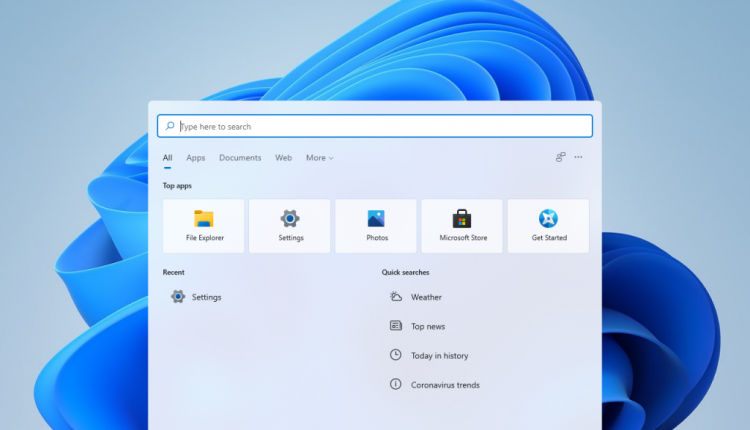Open the Photos app tile
750x430 pixels.
(376, 225)
